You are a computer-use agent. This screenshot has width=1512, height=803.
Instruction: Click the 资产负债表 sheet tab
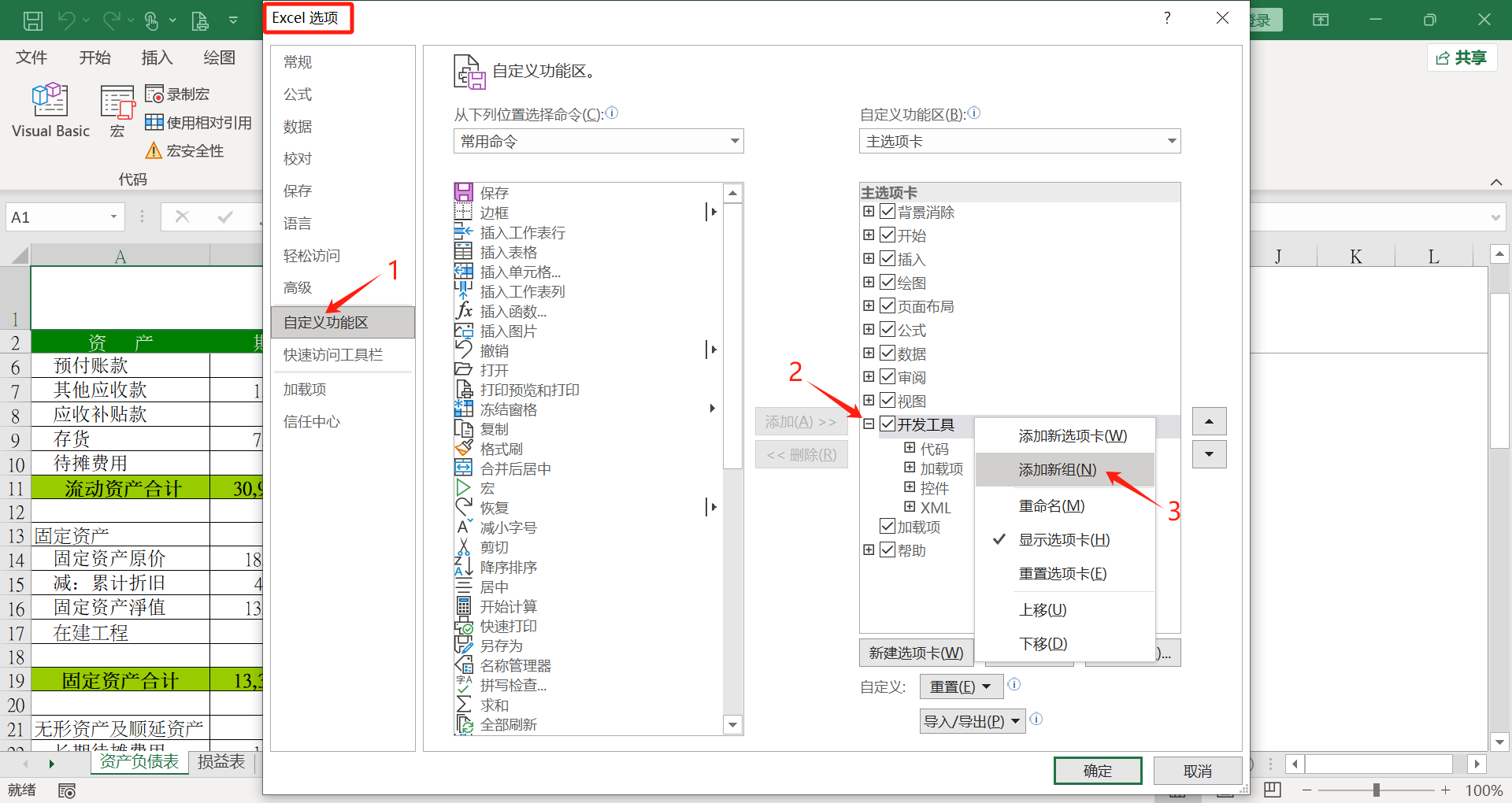(x=139, y=761)
